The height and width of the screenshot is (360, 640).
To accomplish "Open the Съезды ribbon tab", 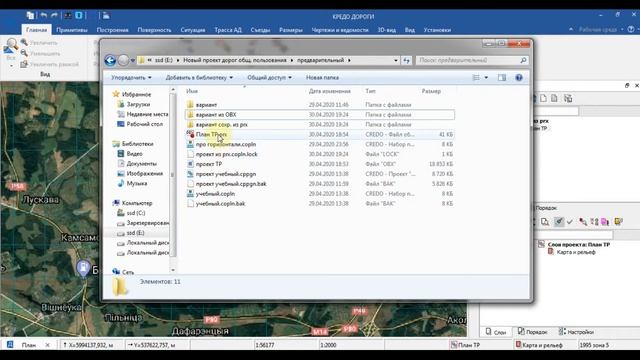I will [260, 30].
